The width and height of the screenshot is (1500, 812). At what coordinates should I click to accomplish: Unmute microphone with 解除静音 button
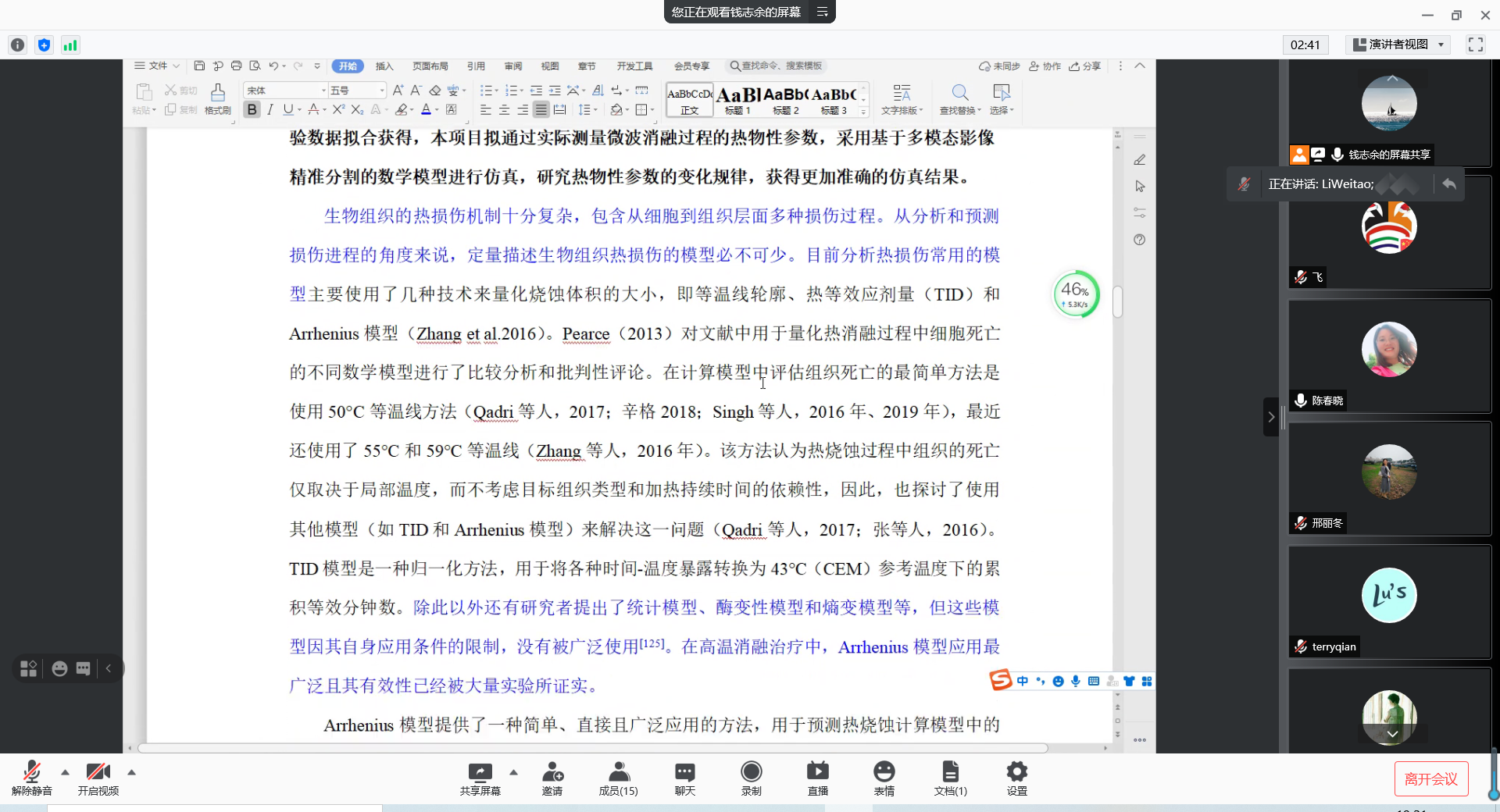(x=31, y=777)
